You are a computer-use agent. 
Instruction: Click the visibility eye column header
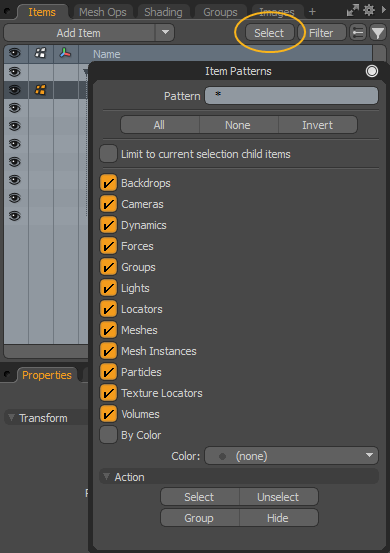pyautogui.click(x=15, y=54)
